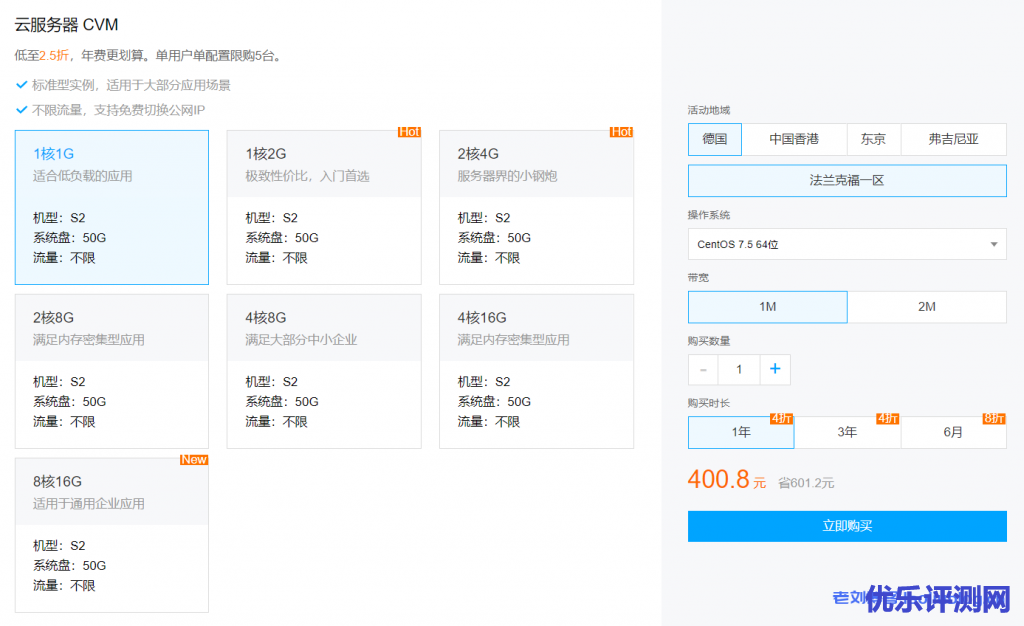Screen dimensions: 1024x626
Task: Click the plus icon to increase quantity
Action: [x=775, y=369]
